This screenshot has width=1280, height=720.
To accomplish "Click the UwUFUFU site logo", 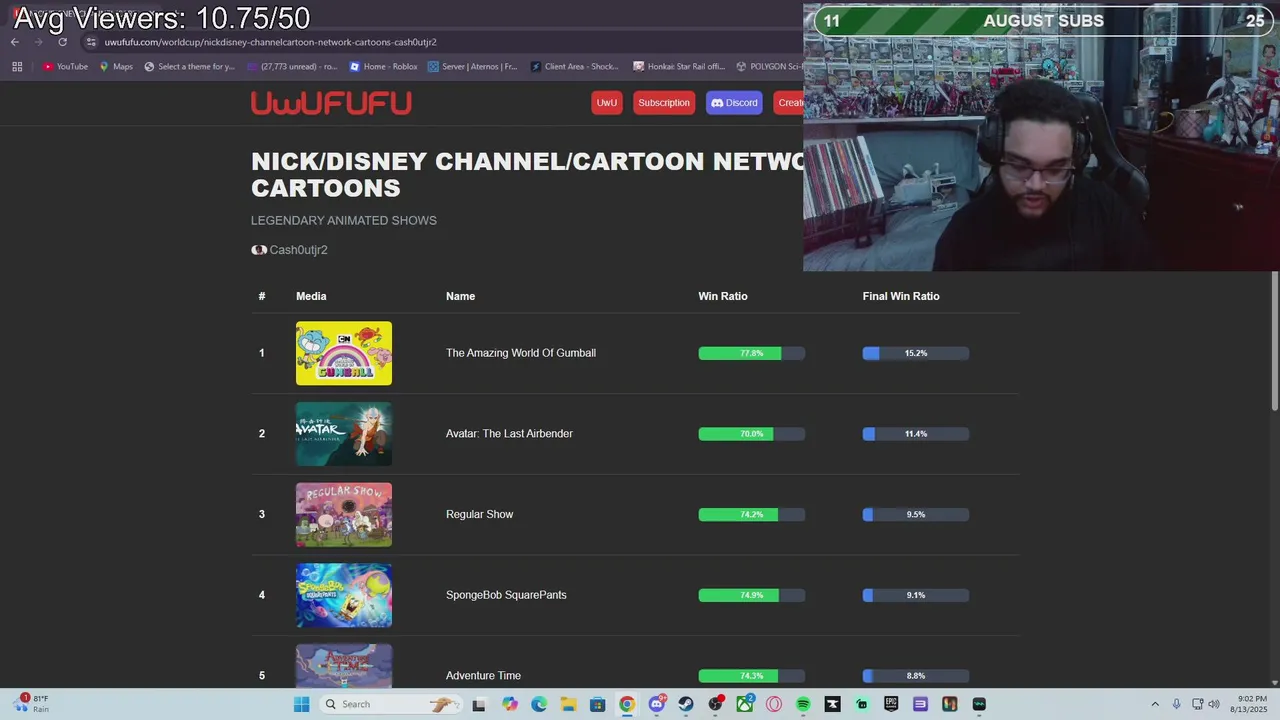I will coord(331,103).
